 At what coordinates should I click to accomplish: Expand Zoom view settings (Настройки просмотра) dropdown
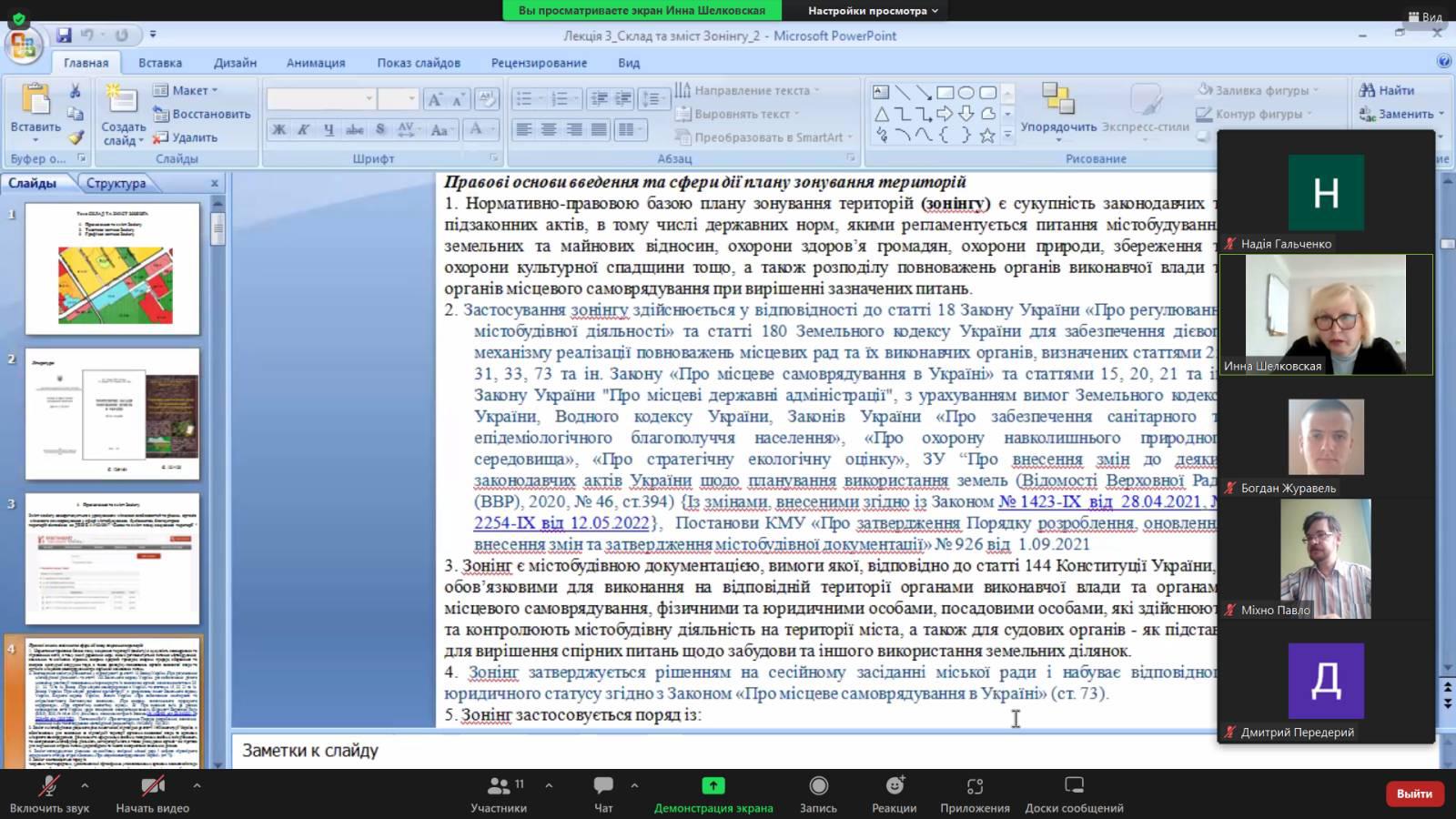click(873, 11)
